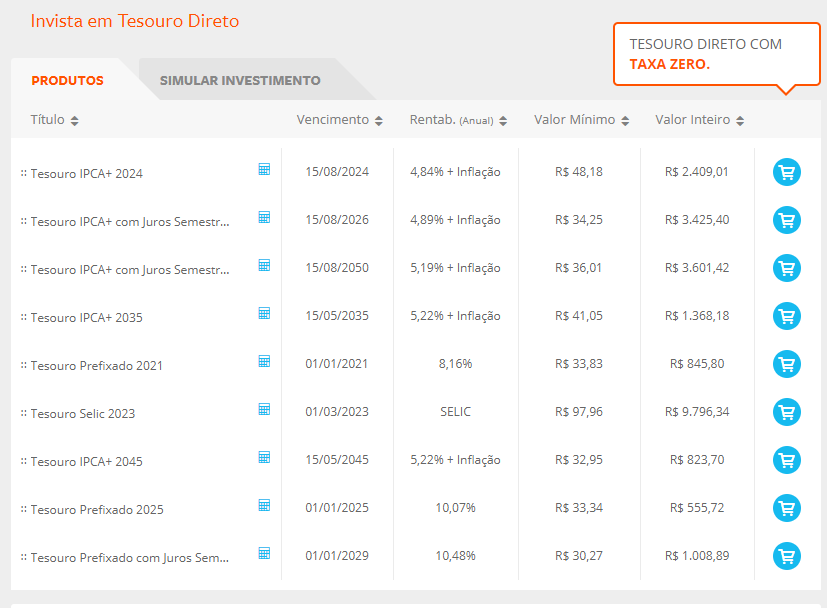Open calculator for Tesouro IPCA+ 2035
This screenshot has height=608, width=827.
tap(264, 313)
